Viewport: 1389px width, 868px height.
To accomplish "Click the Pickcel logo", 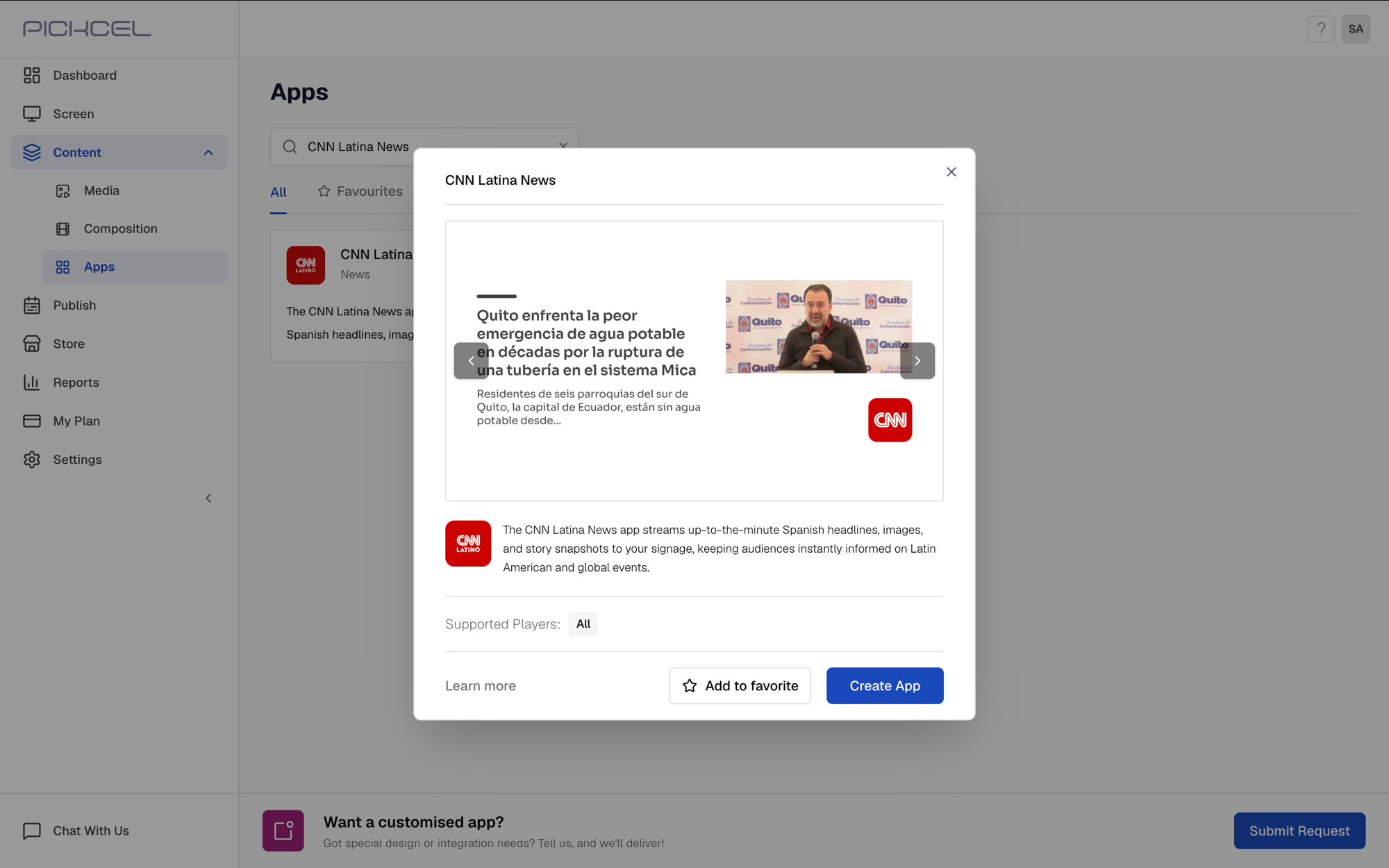I will click(87, 28).
